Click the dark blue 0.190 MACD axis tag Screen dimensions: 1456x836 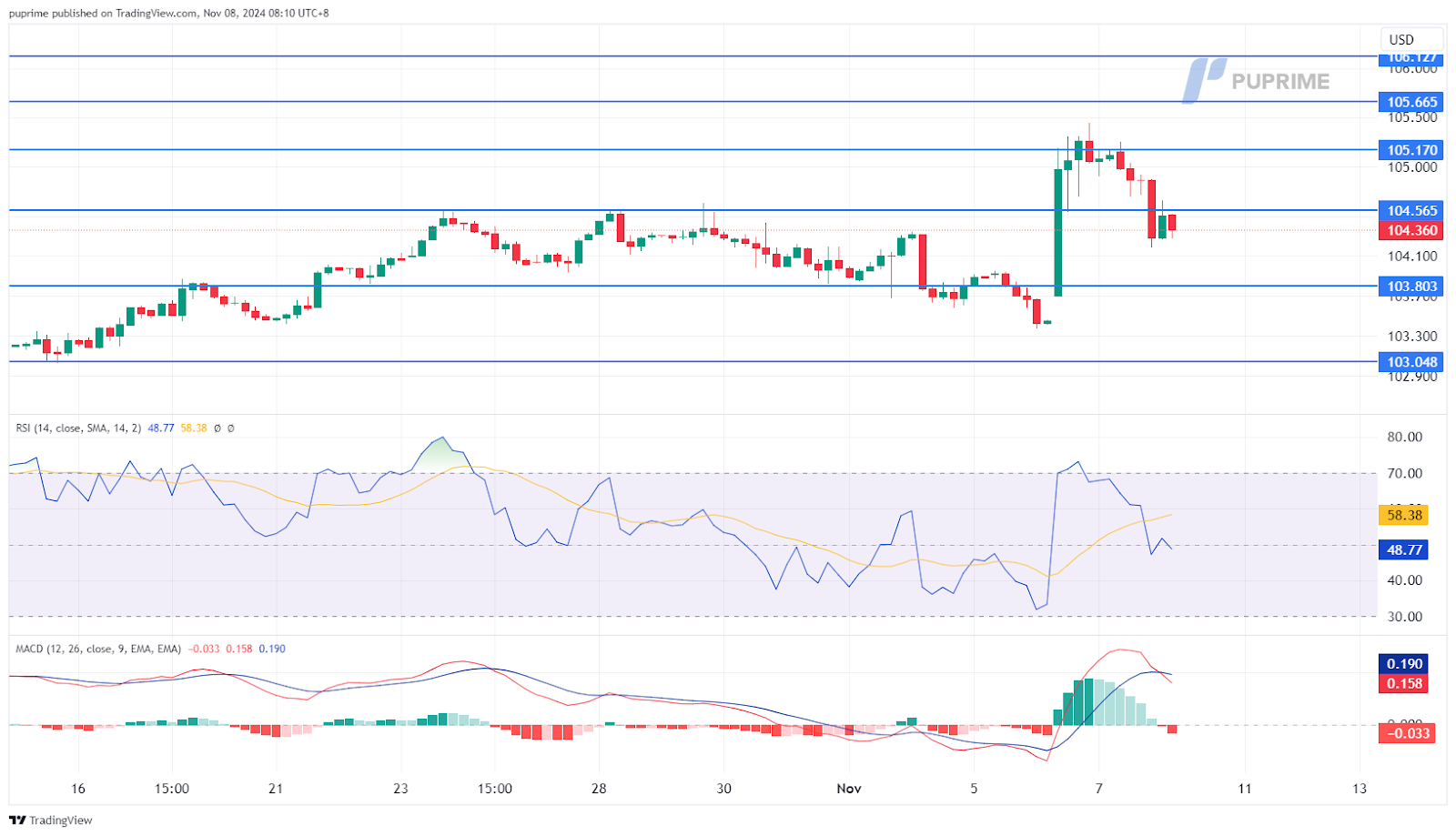[1404, 664]
